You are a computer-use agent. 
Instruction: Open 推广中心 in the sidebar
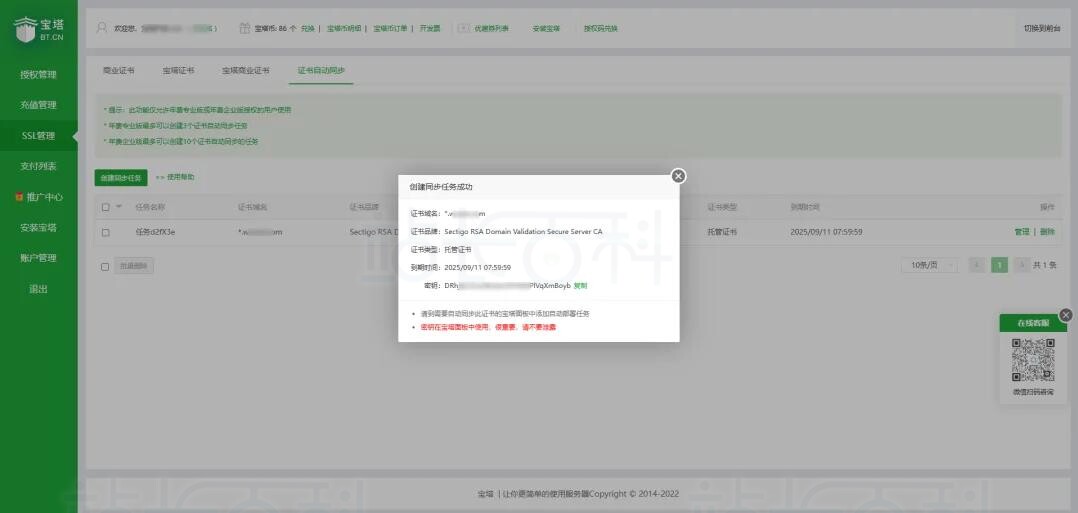pos(45,197)
